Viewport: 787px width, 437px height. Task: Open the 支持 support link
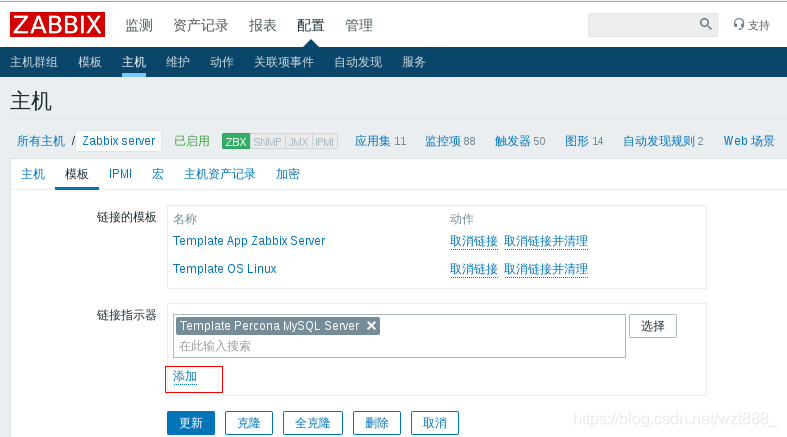pos(751,25)
